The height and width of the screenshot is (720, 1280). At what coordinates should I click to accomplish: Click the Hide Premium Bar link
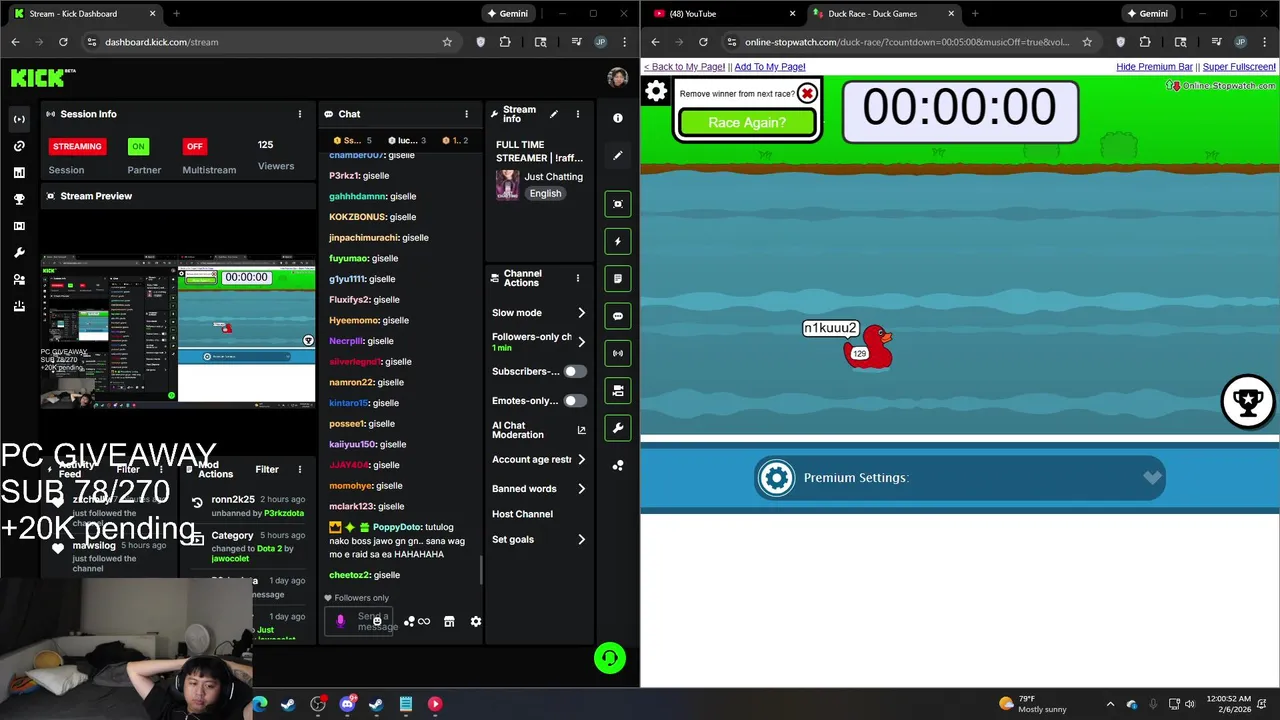[1154, 67]
